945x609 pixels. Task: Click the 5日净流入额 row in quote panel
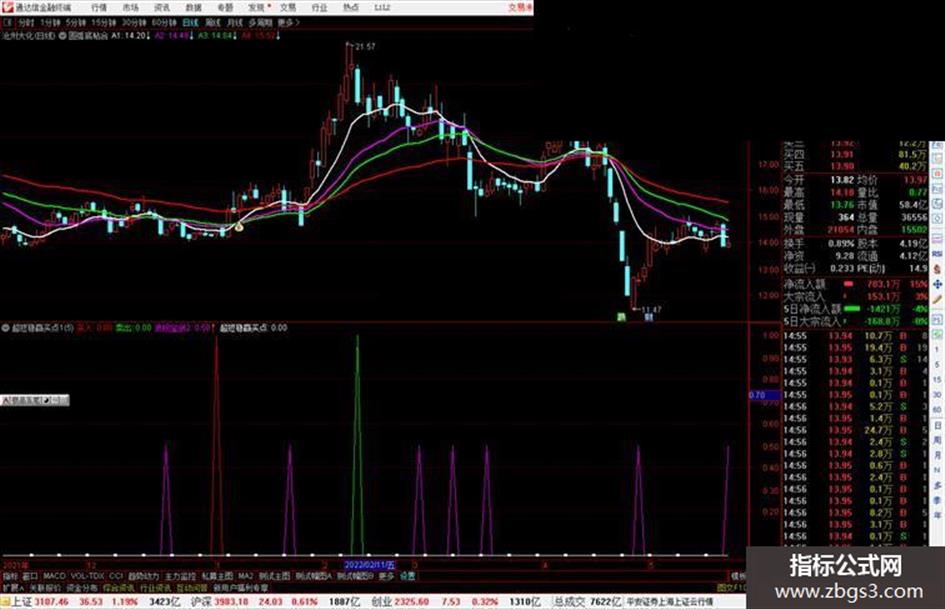click(855, 309)
